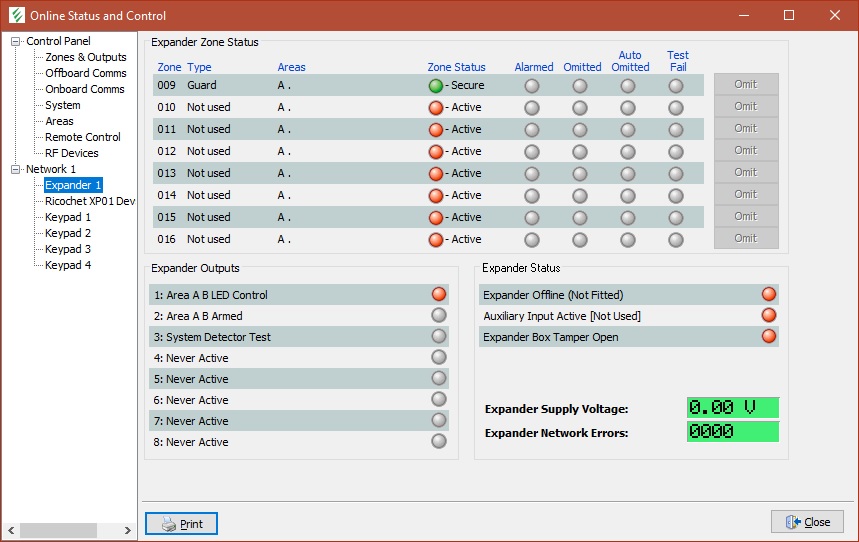859x542 pixels.
Task: Select Zones & Outputs in the tree
Action: coord(85,57)
